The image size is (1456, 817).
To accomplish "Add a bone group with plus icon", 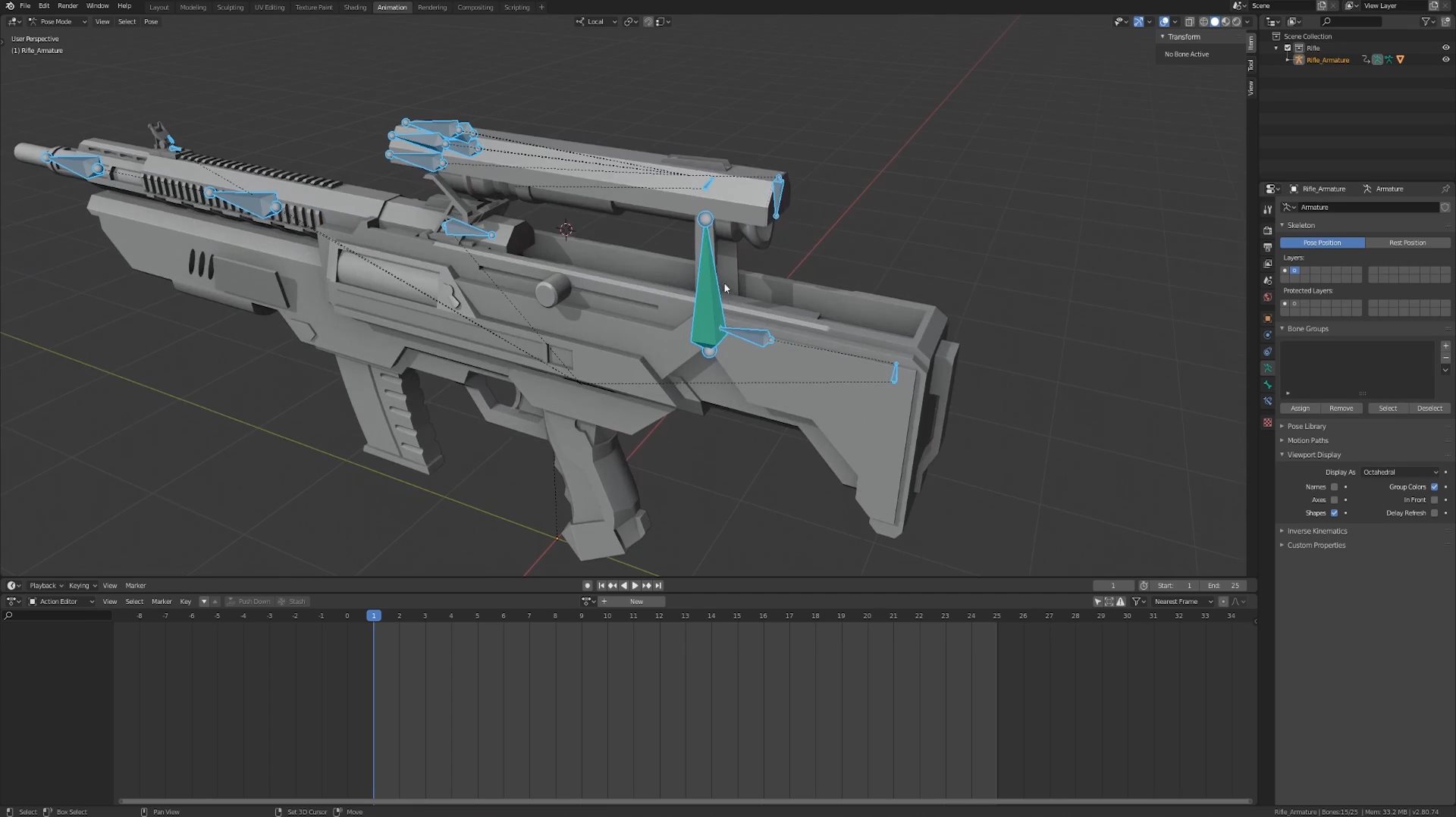I will click(x=1445, y=346).
